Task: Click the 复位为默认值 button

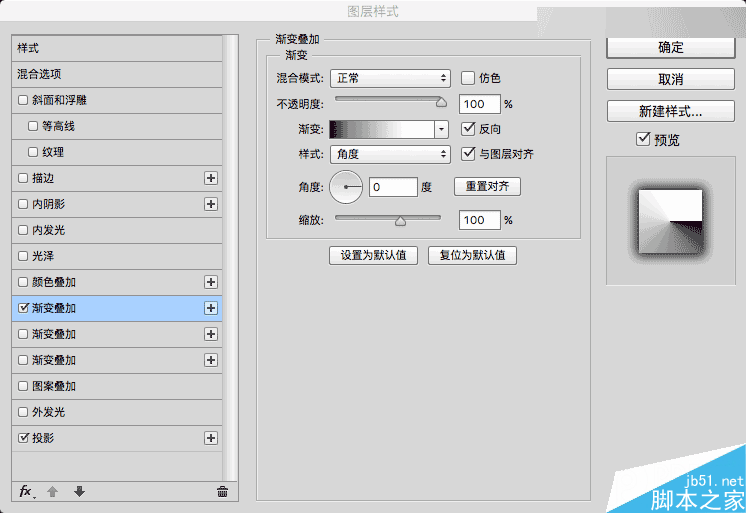Action: 472,256
